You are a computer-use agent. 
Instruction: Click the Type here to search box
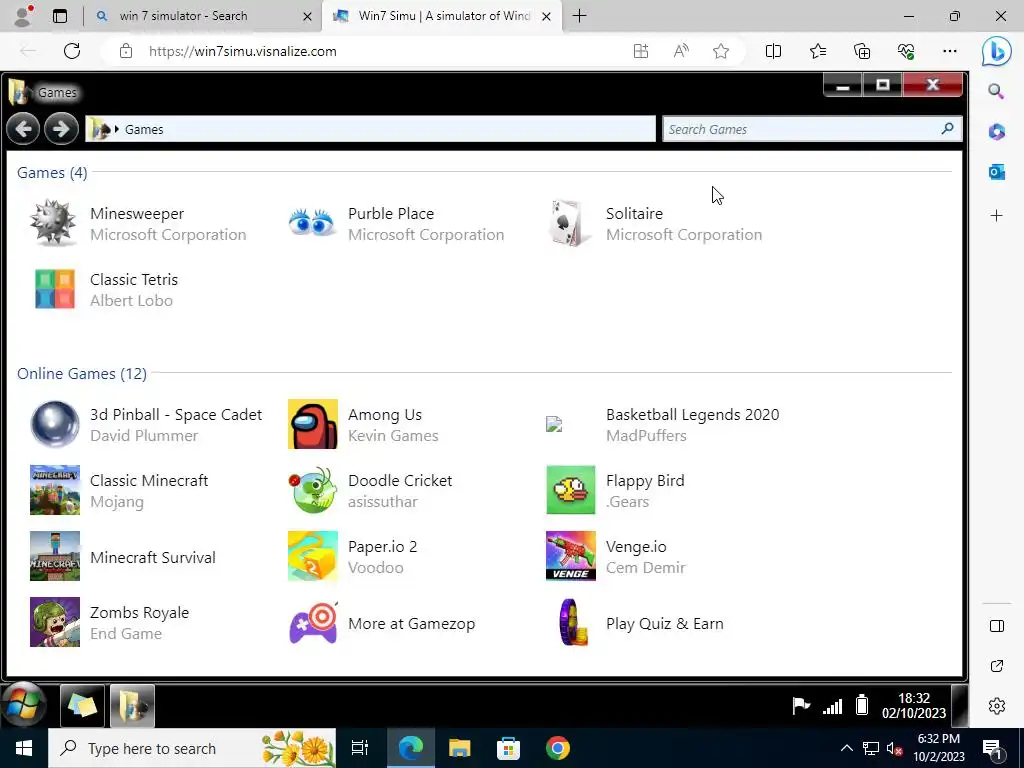(192, 748)
